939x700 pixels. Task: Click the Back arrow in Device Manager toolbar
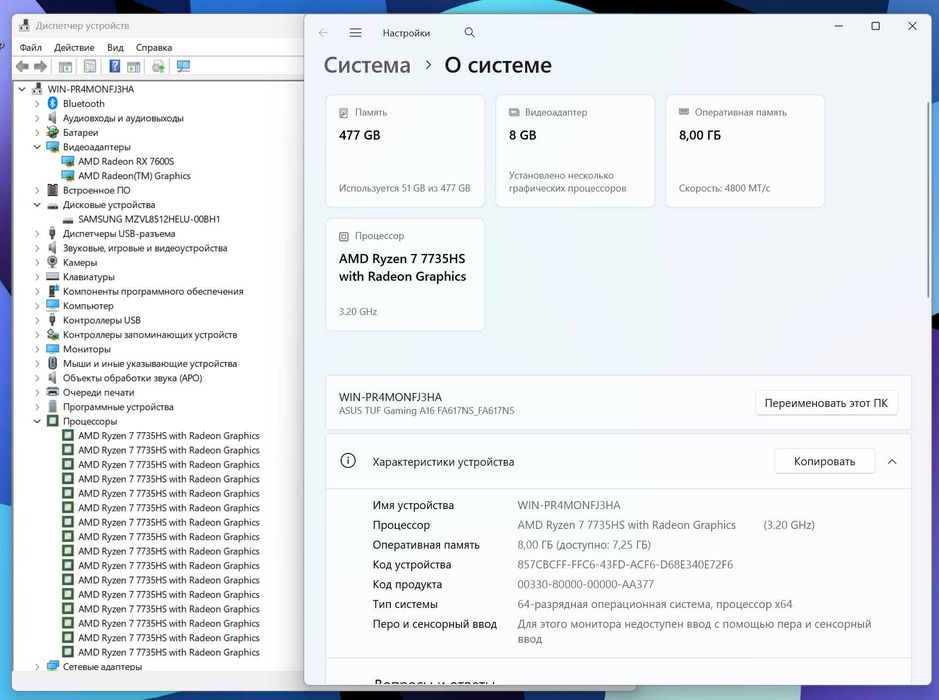(x=22, y=66)
